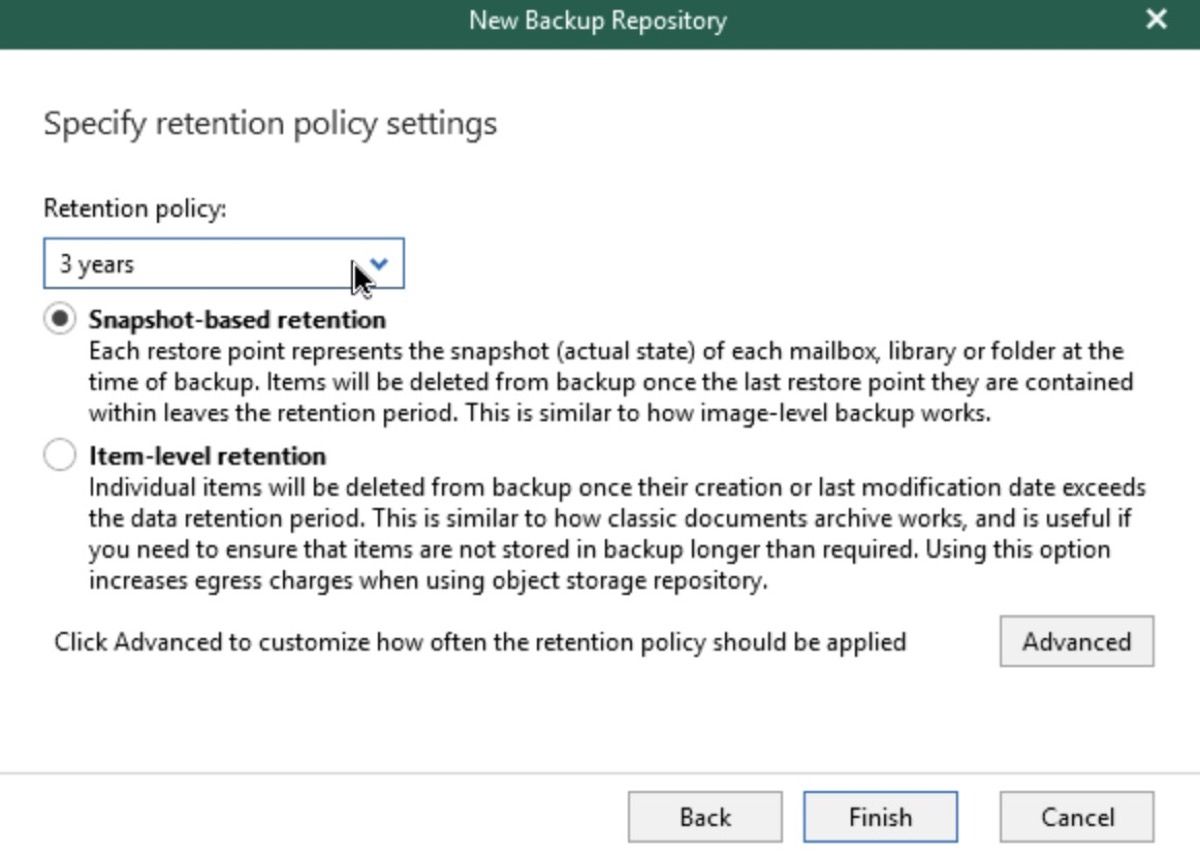The image size is (1200, 857).
Task: Go Back to the previous wizard step
Action: (705, 817)
